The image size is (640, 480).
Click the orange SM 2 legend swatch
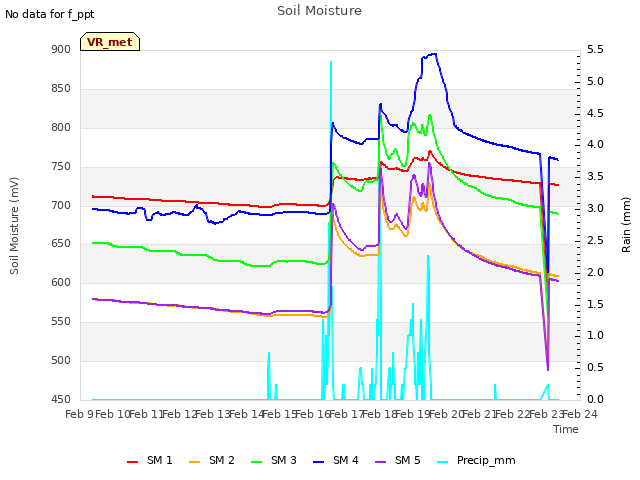point(195,462)
